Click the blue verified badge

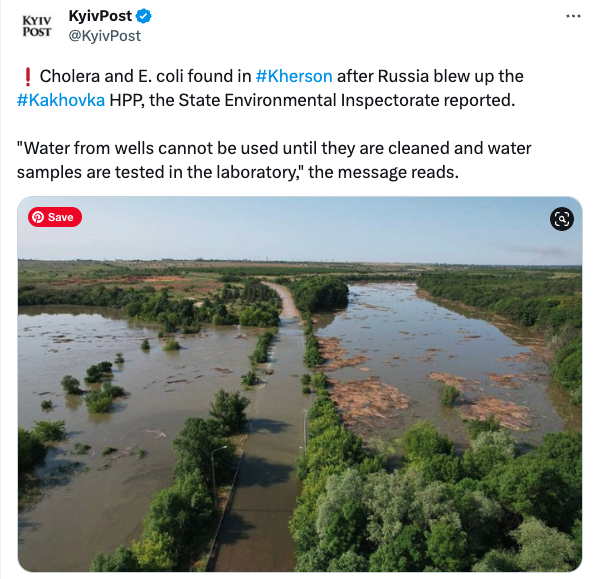144,16
